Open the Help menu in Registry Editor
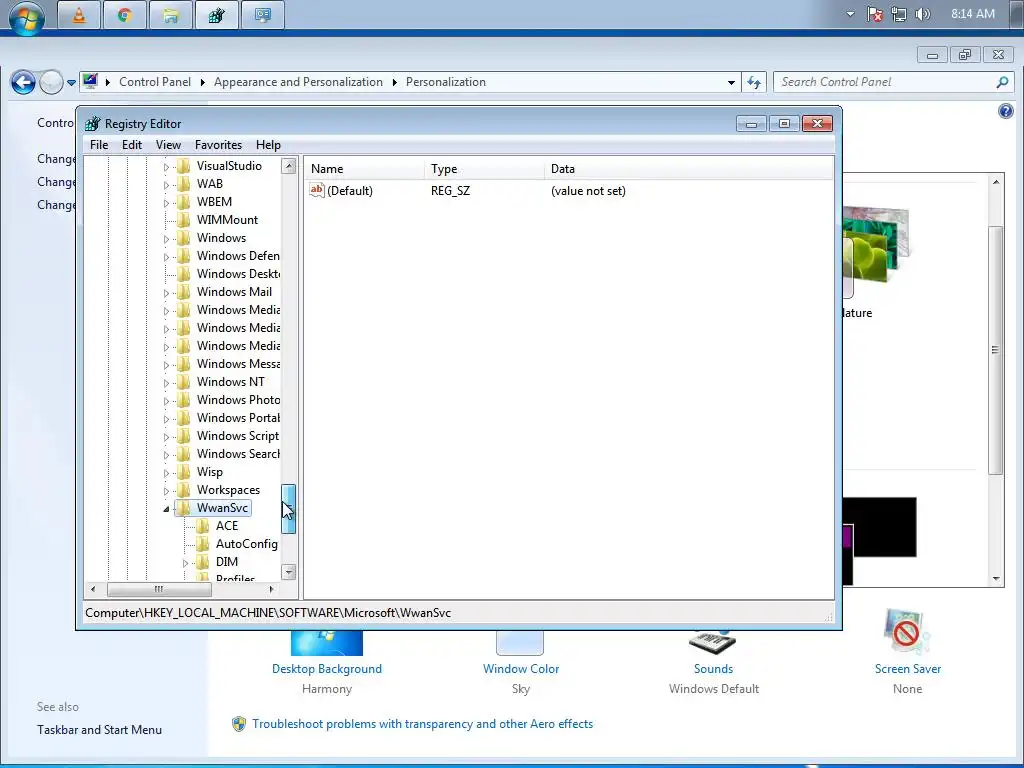Viewport: 1024px width, 768px height. (x=268, y=145)
